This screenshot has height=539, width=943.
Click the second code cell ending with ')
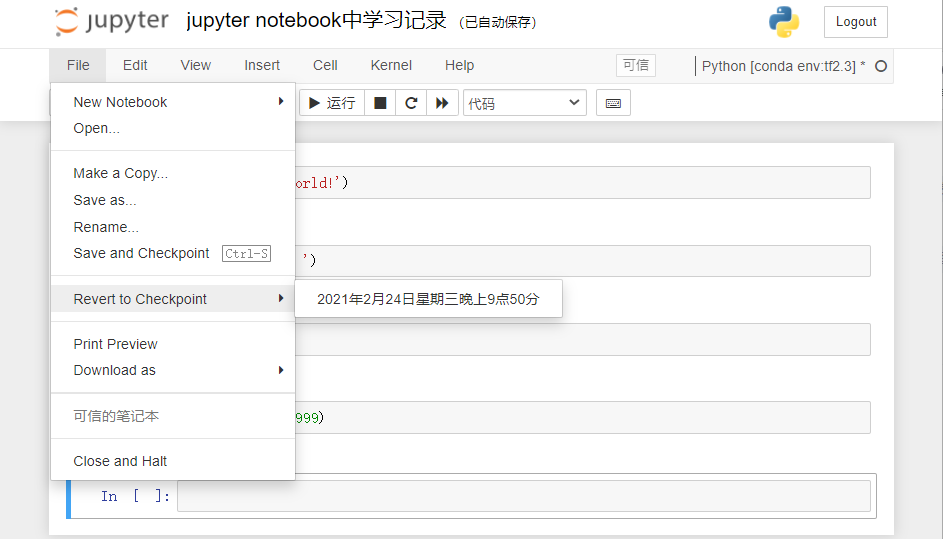pyautogui.click(x=582, y=261)
